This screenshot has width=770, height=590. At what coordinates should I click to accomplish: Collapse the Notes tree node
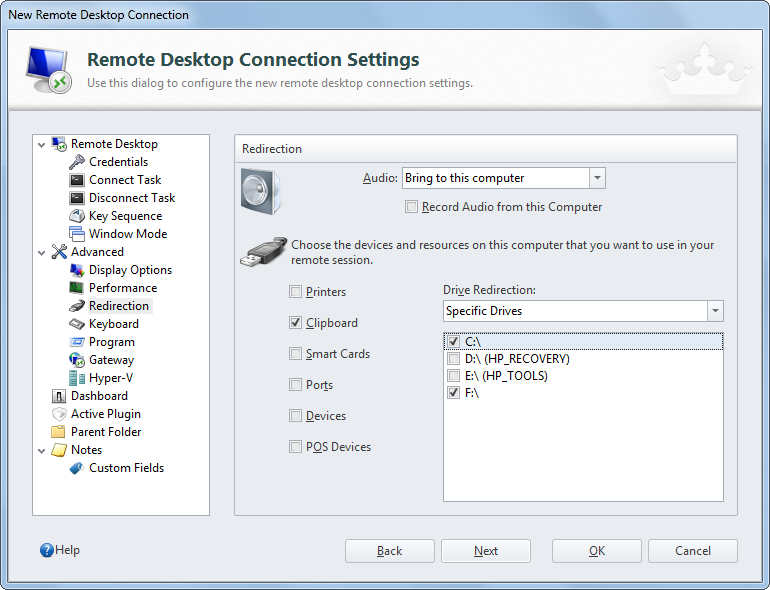(42, 450)
